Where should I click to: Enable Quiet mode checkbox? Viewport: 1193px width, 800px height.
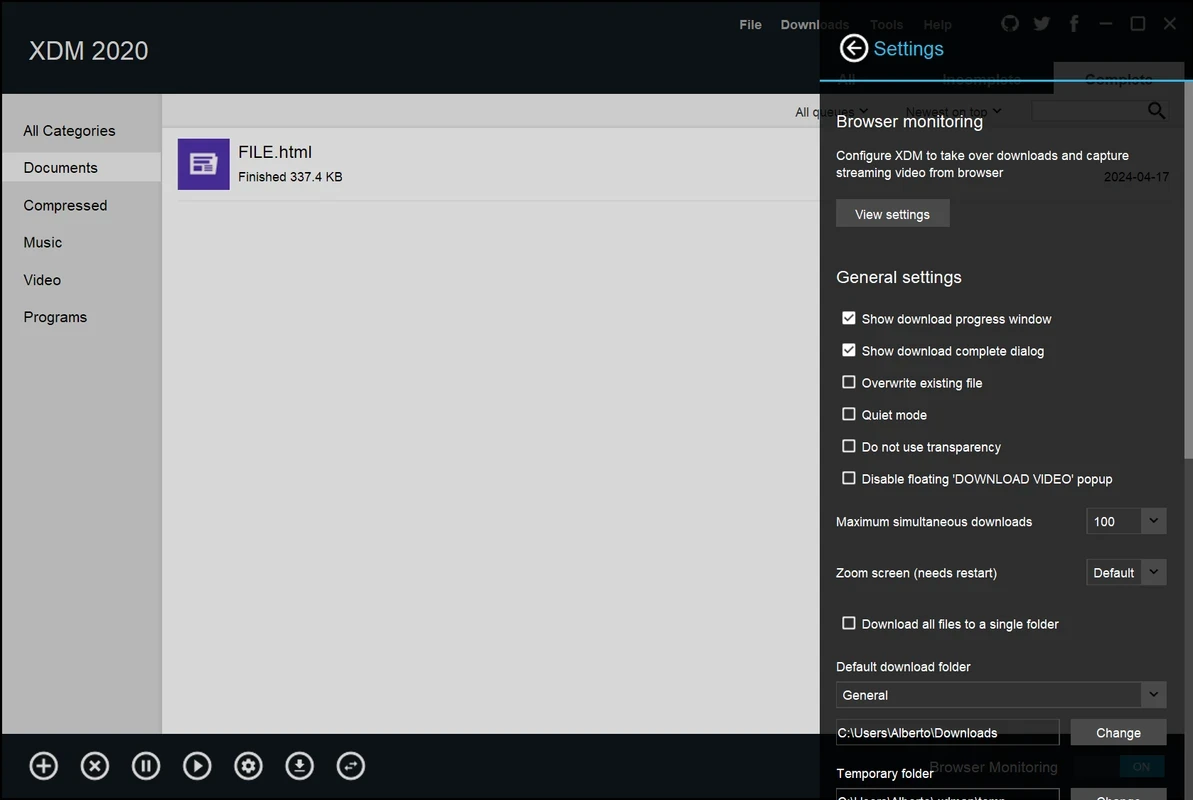tap(848, 414)
